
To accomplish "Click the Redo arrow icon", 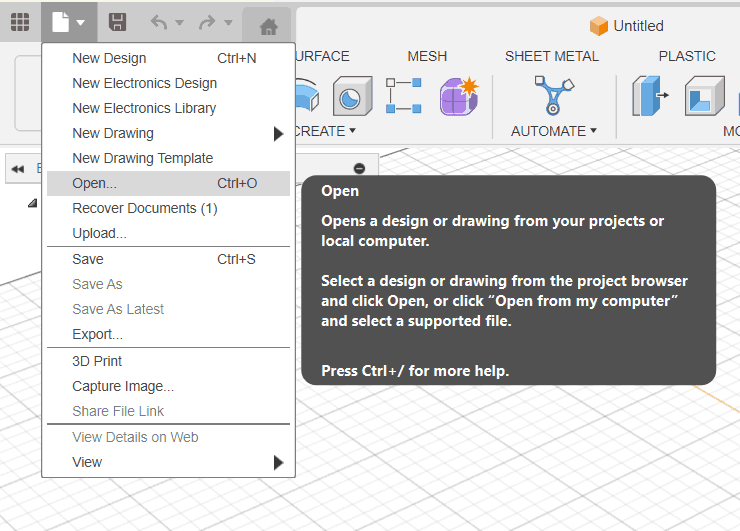I will point(207,22).
